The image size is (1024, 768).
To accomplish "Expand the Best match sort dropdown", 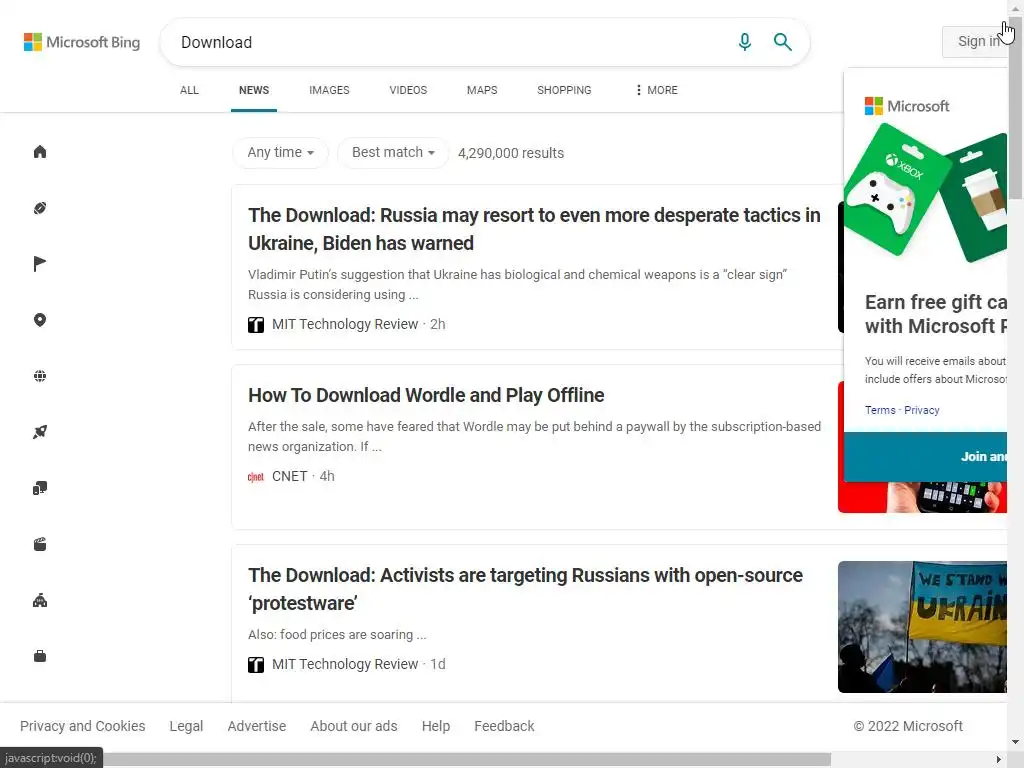I will pos(393,153).
